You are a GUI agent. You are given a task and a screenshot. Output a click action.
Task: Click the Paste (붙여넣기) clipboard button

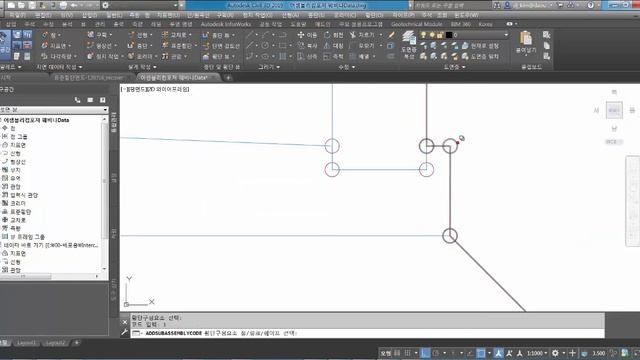pos(526,43)
